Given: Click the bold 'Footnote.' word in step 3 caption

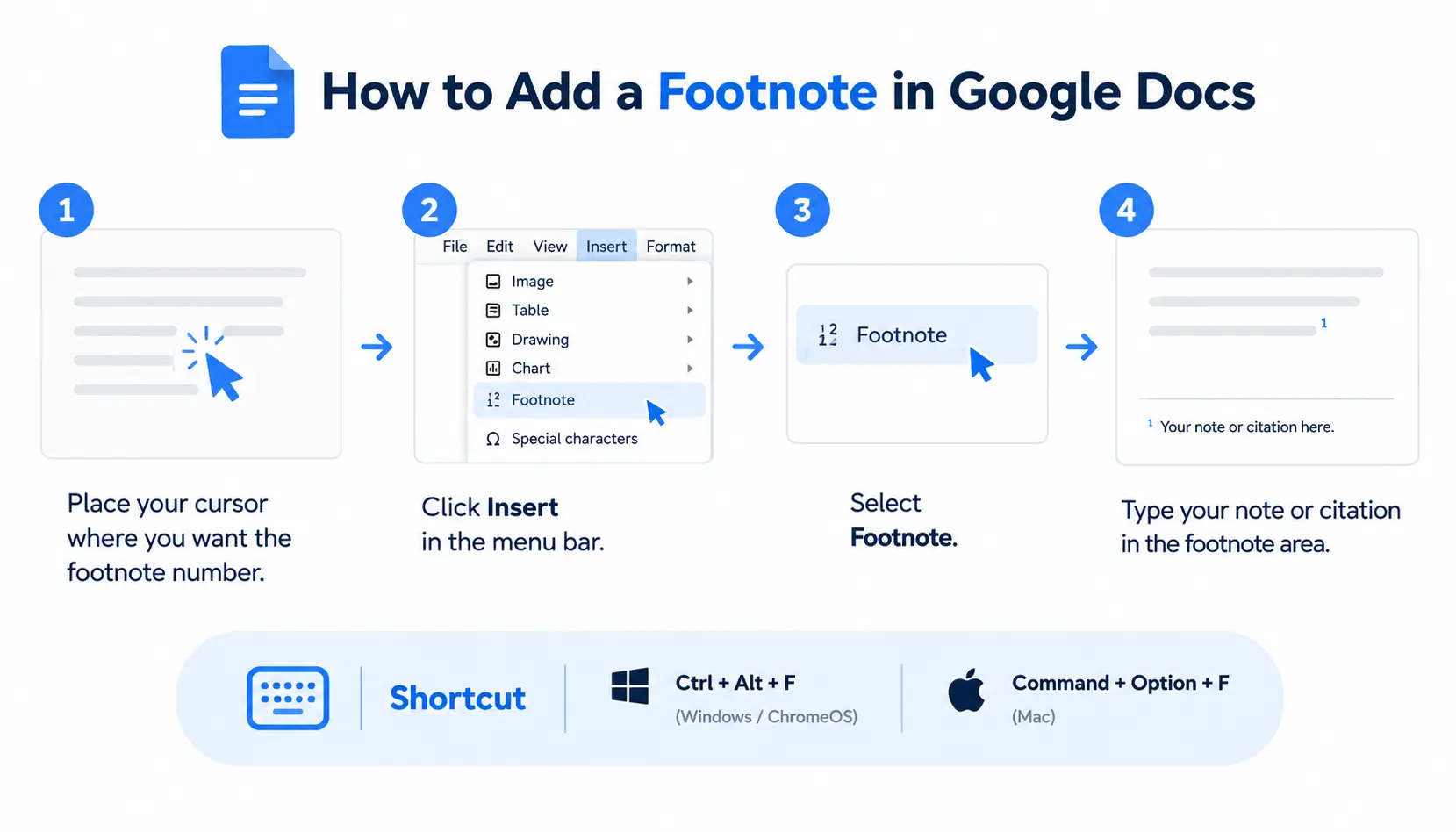Looking at the screenshot, I should coord(903,537).
